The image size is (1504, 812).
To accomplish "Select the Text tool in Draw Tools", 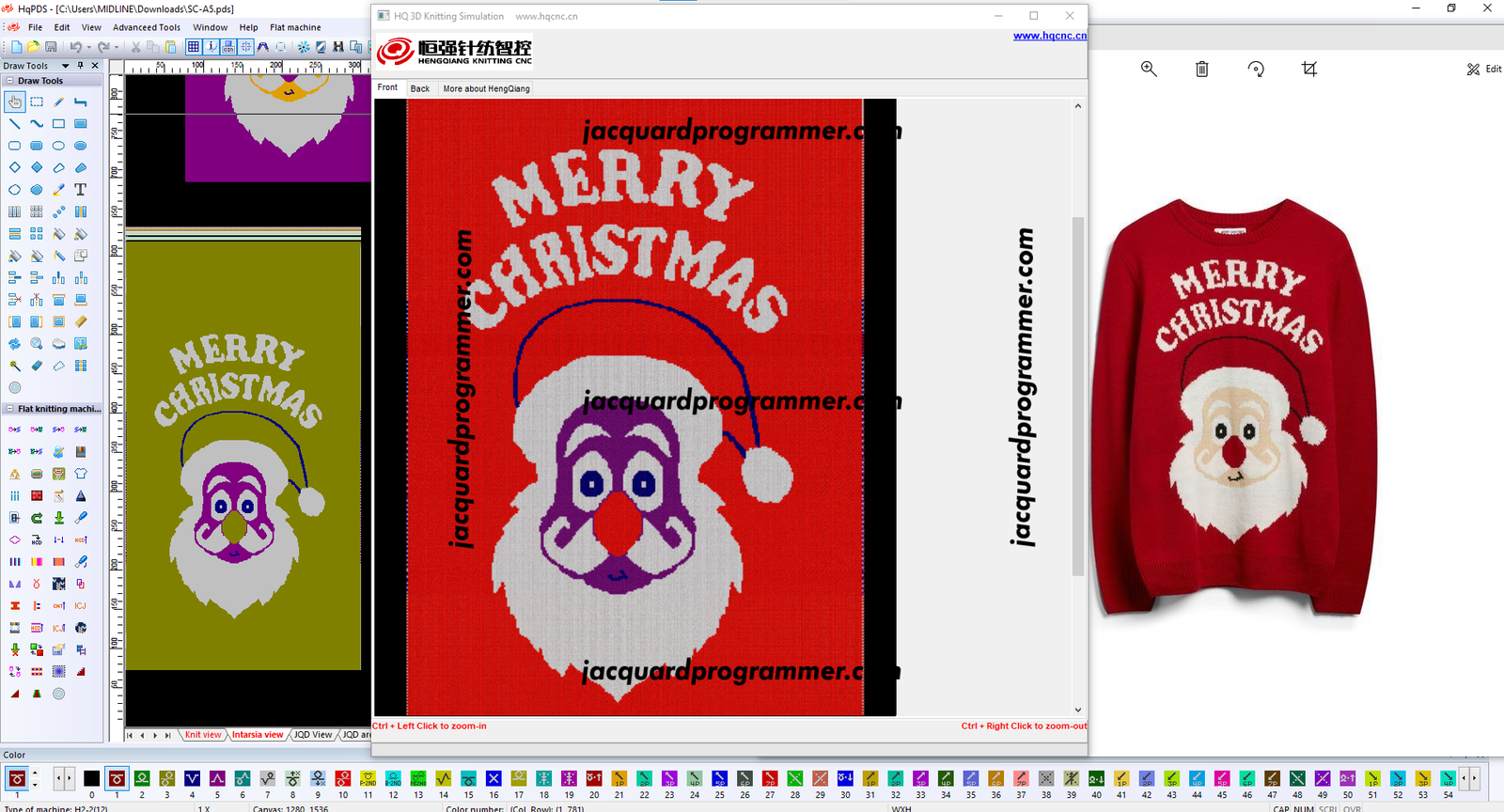I will [x=81, y=190].
